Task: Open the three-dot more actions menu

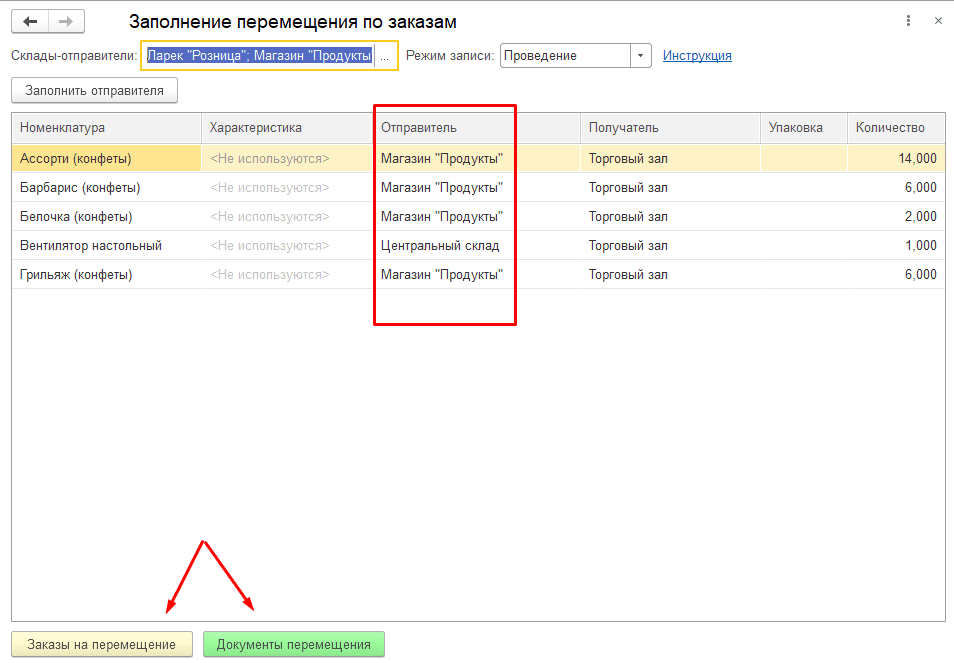Action: tap(908, 21)
